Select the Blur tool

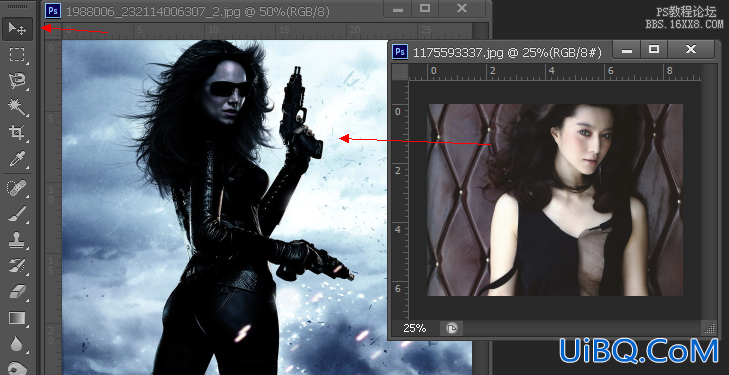pos(17,344)
